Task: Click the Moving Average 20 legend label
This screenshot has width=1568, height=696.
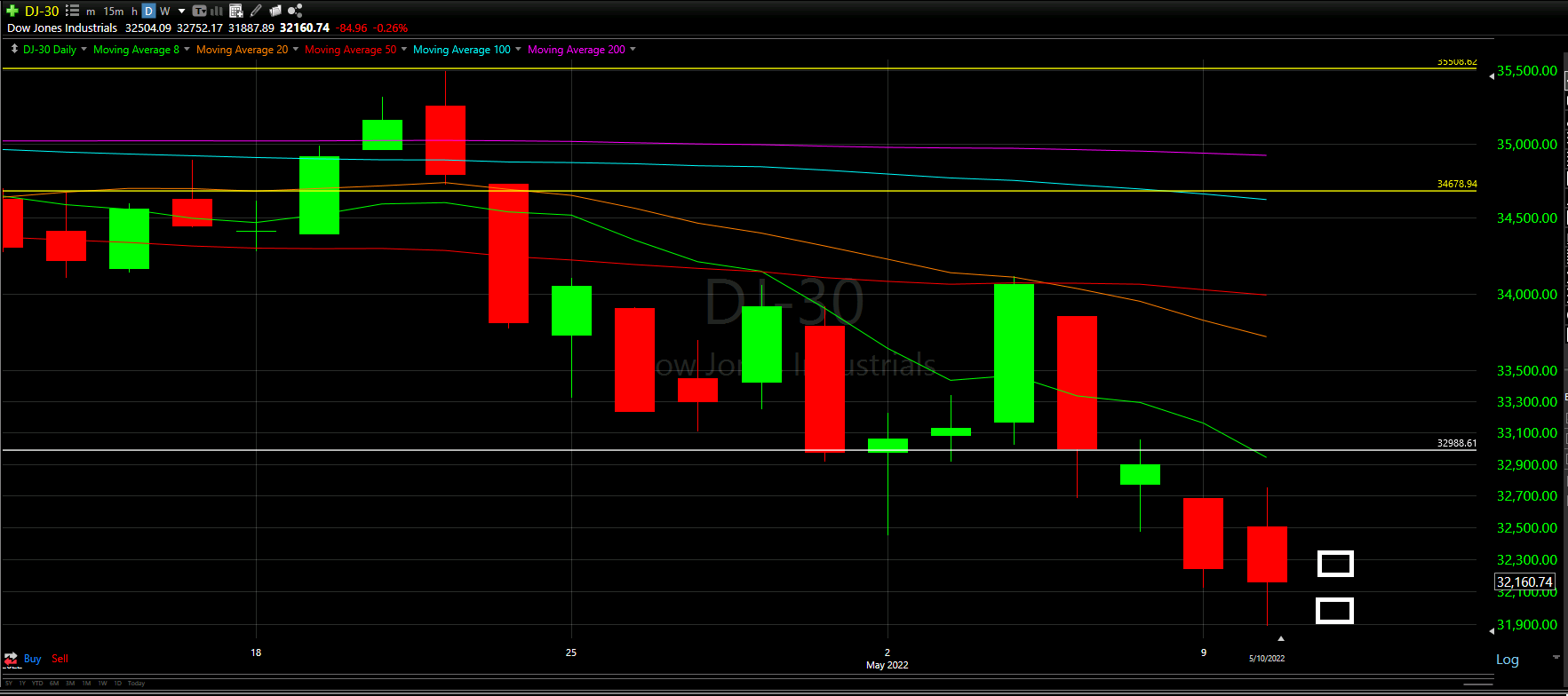Action: click(243, 50)
